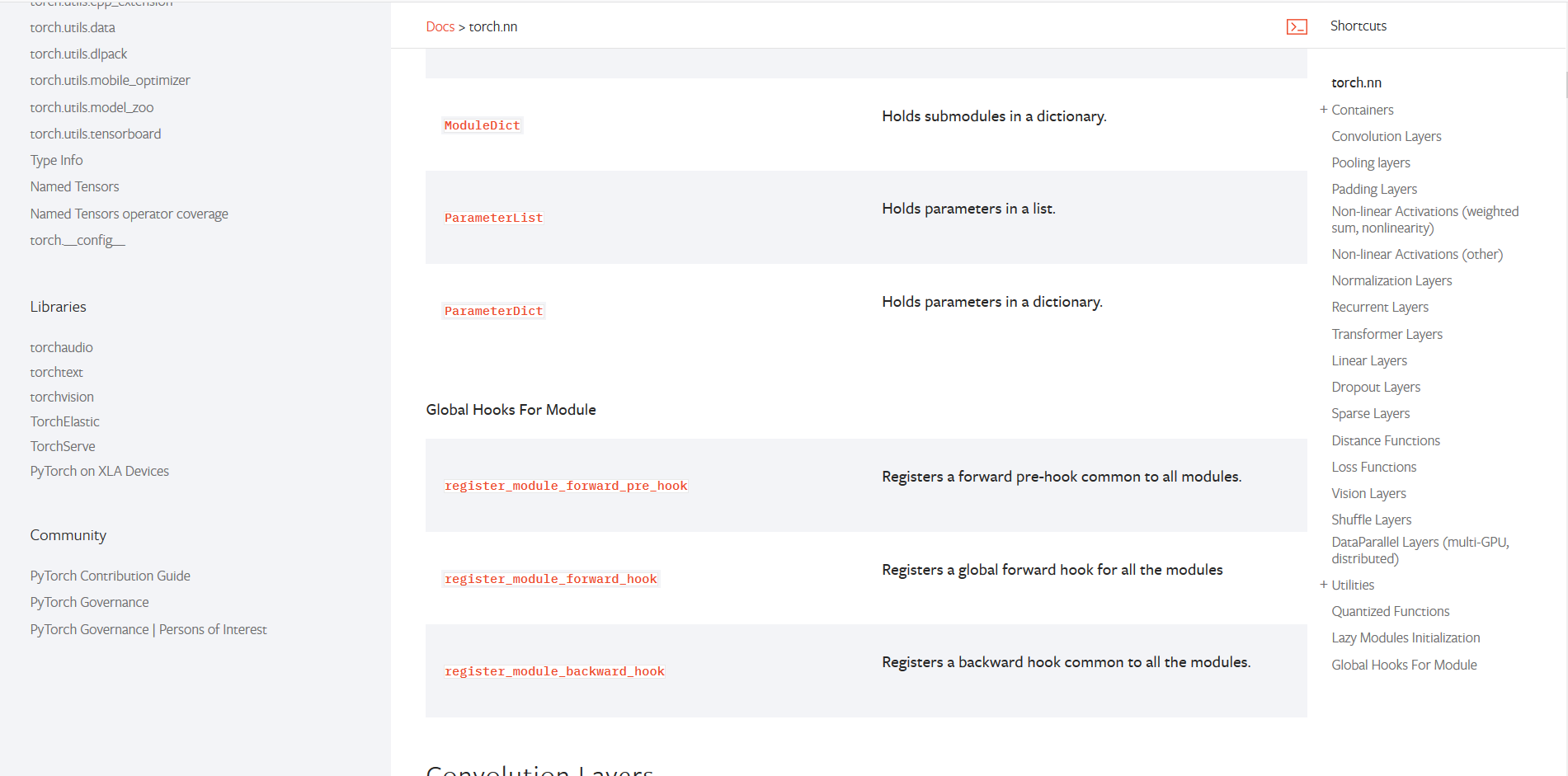Click the Global Hooks For Module heading
1568x776 pixels.
511,410
